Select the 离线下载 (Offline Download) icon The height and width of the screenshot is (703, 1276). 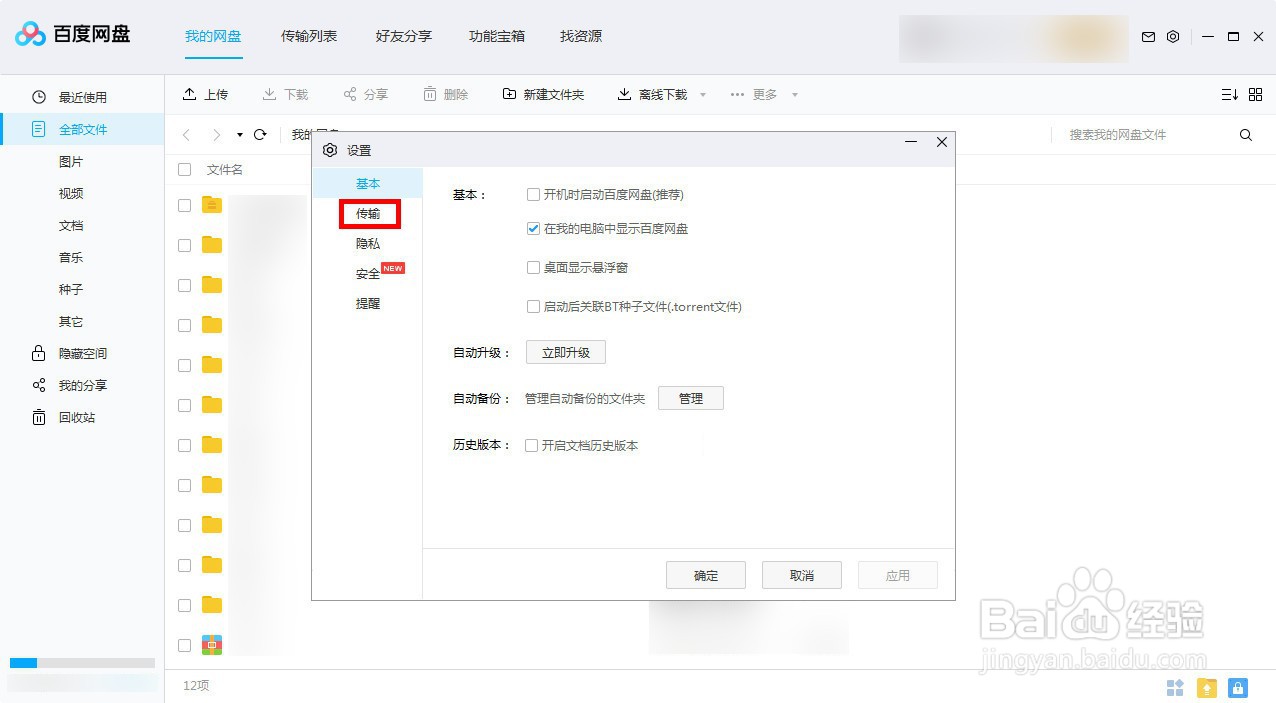coord(624,93)
